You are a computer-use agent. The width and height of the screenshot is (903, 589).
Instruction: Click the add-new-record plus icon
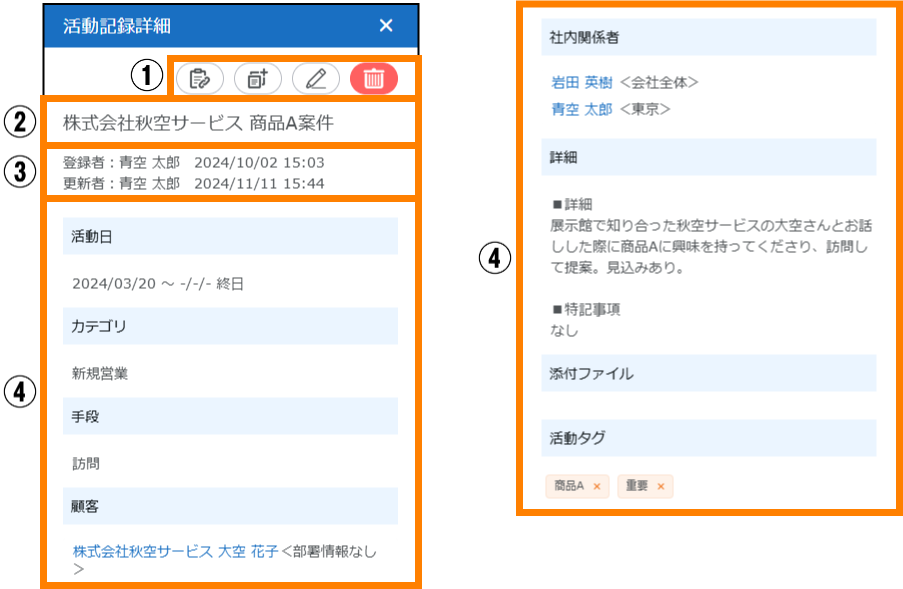point(257,78)
